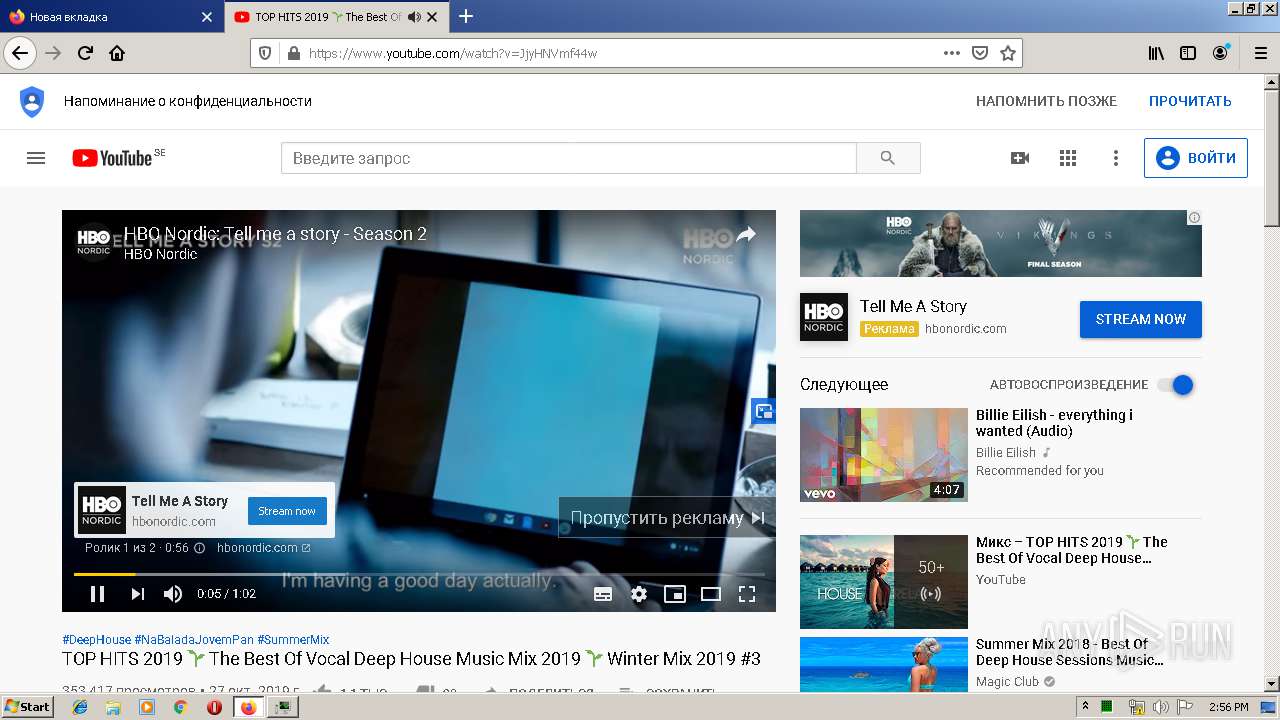Open the YouTube settings three-dots menu
Screen dimensions: 1280x720
1116,158
